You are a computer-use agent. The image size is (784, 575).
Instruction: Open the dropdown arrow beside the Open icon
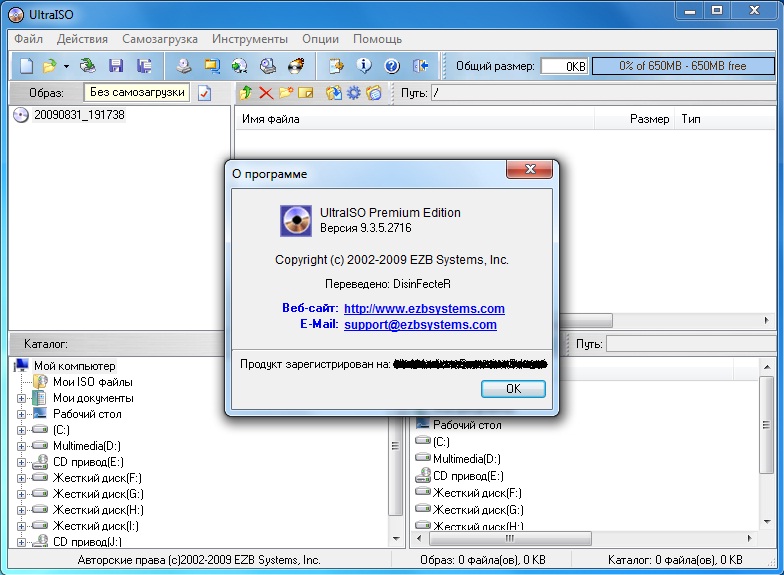[x=66, y=66]
